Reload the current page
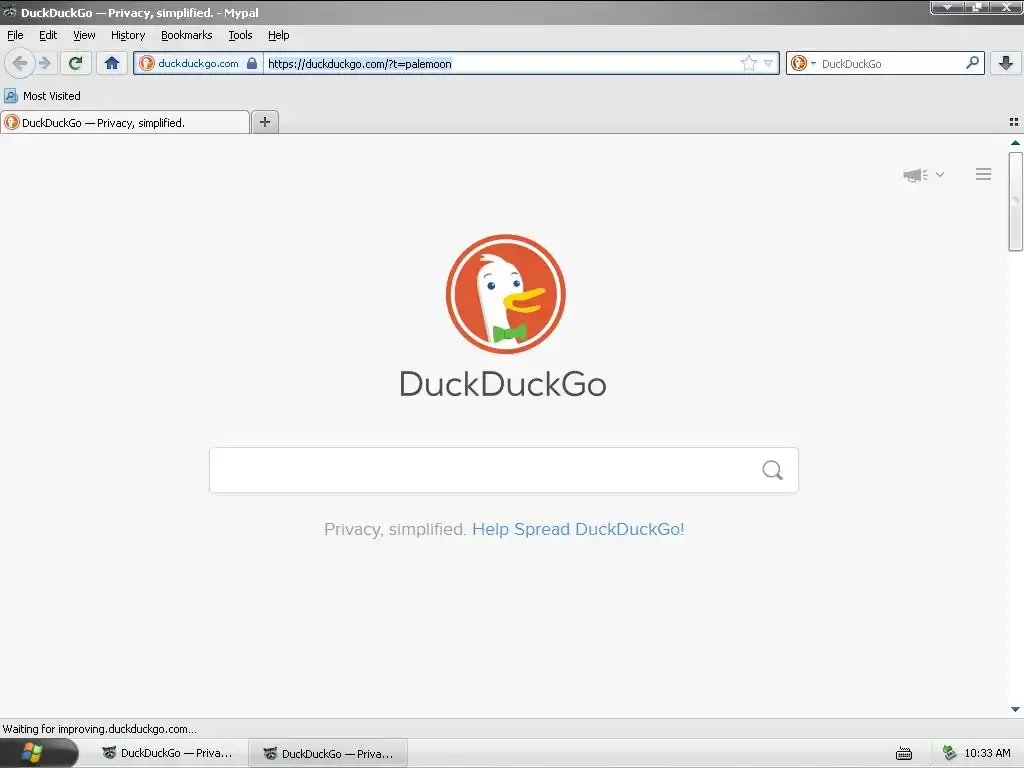This screenshot has width=1024, height=768. point(76,63)
